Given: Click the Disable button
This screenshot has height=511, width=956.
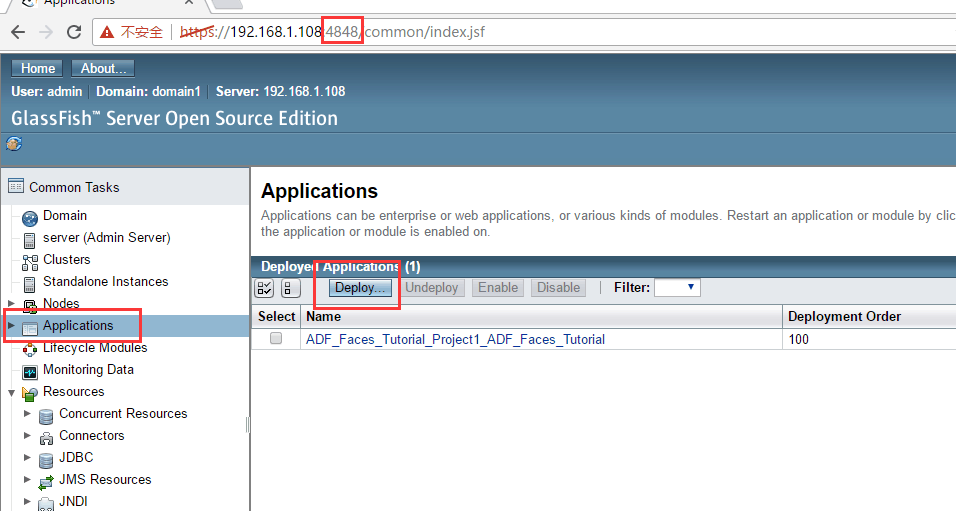Looking at the screenshot, I should point(558,288).
